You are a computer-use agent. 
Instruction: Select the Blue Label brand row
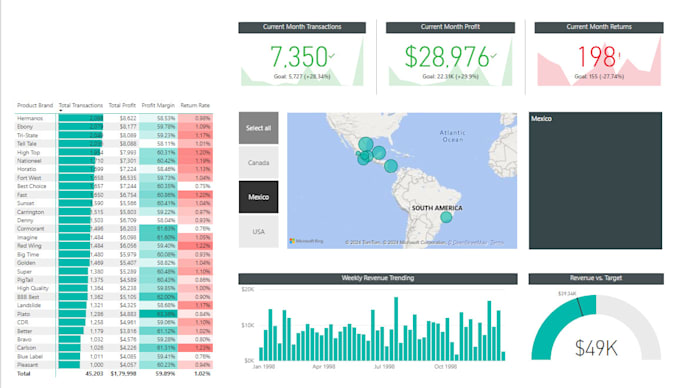coord(114,356)
